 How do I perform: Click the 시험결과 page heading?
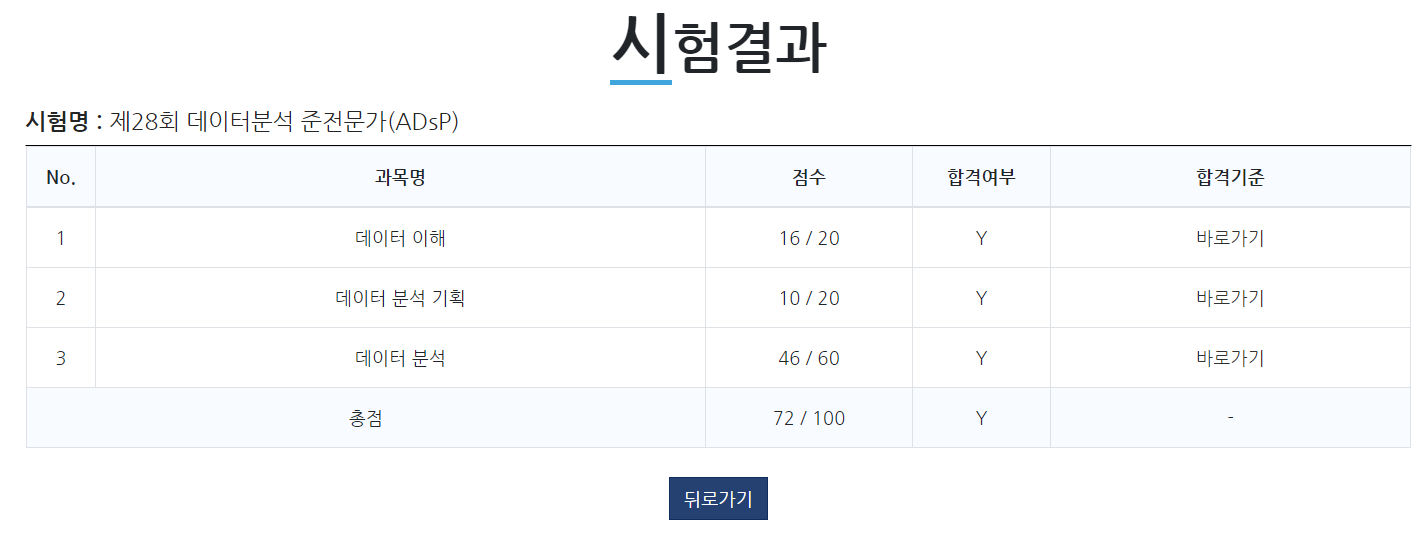pos(719,45)
